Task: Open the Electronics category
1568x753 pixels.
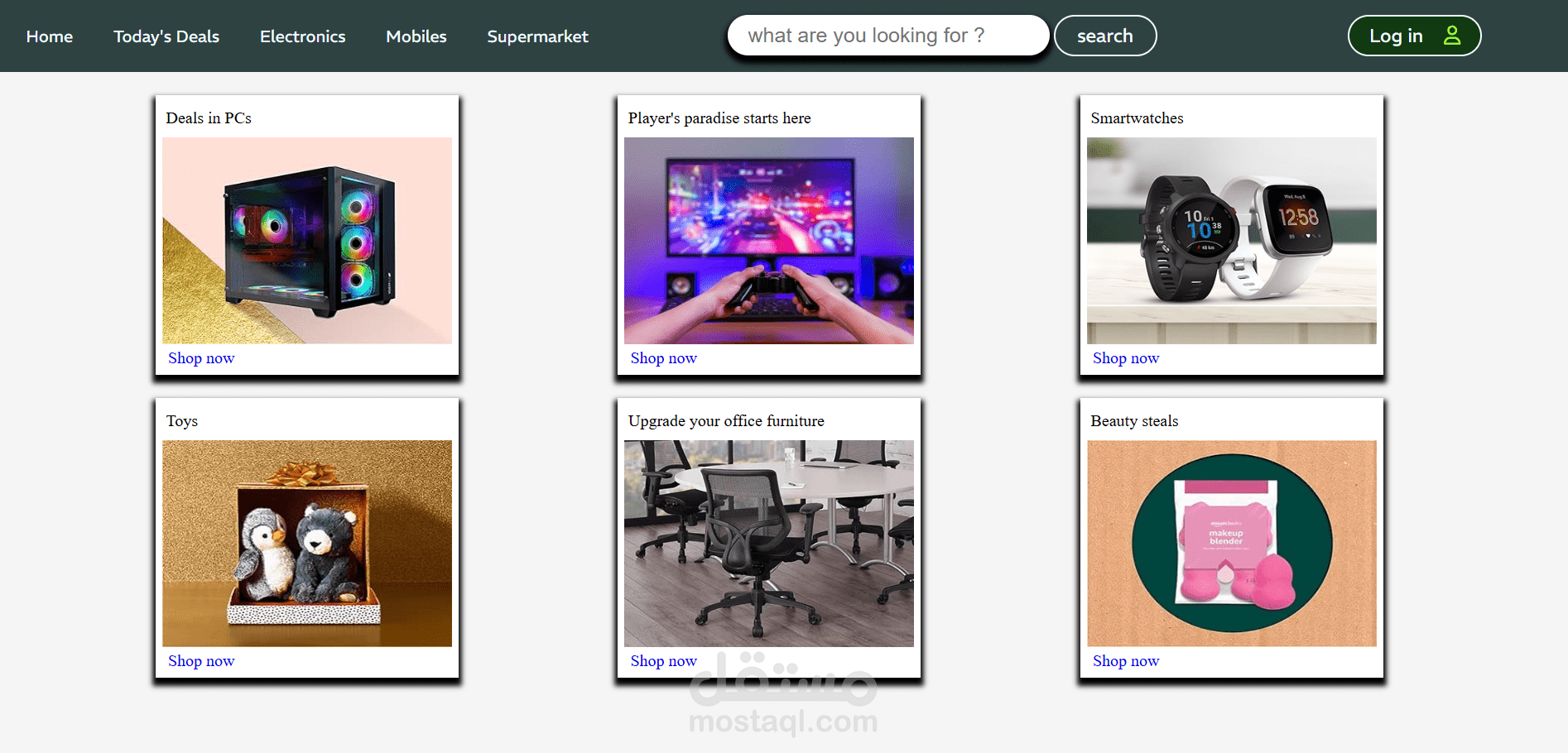Action: coord(302,36)
